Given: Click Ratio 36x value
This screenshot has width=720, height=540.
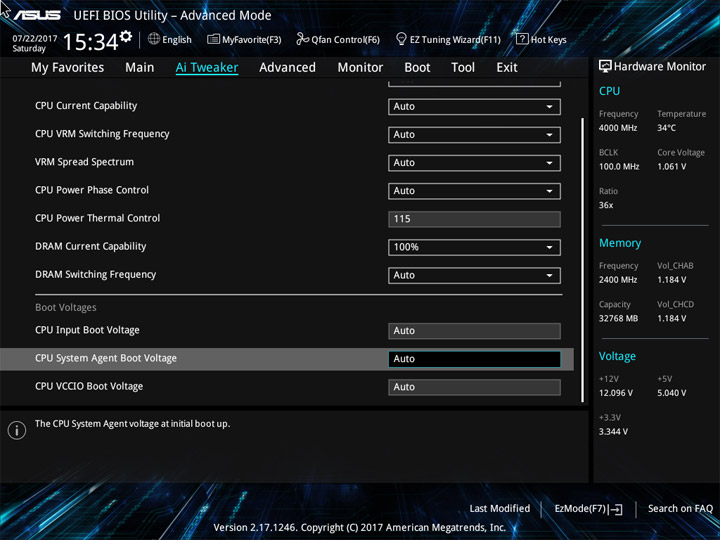Looking at the screenshot, I should pos(606,205).
